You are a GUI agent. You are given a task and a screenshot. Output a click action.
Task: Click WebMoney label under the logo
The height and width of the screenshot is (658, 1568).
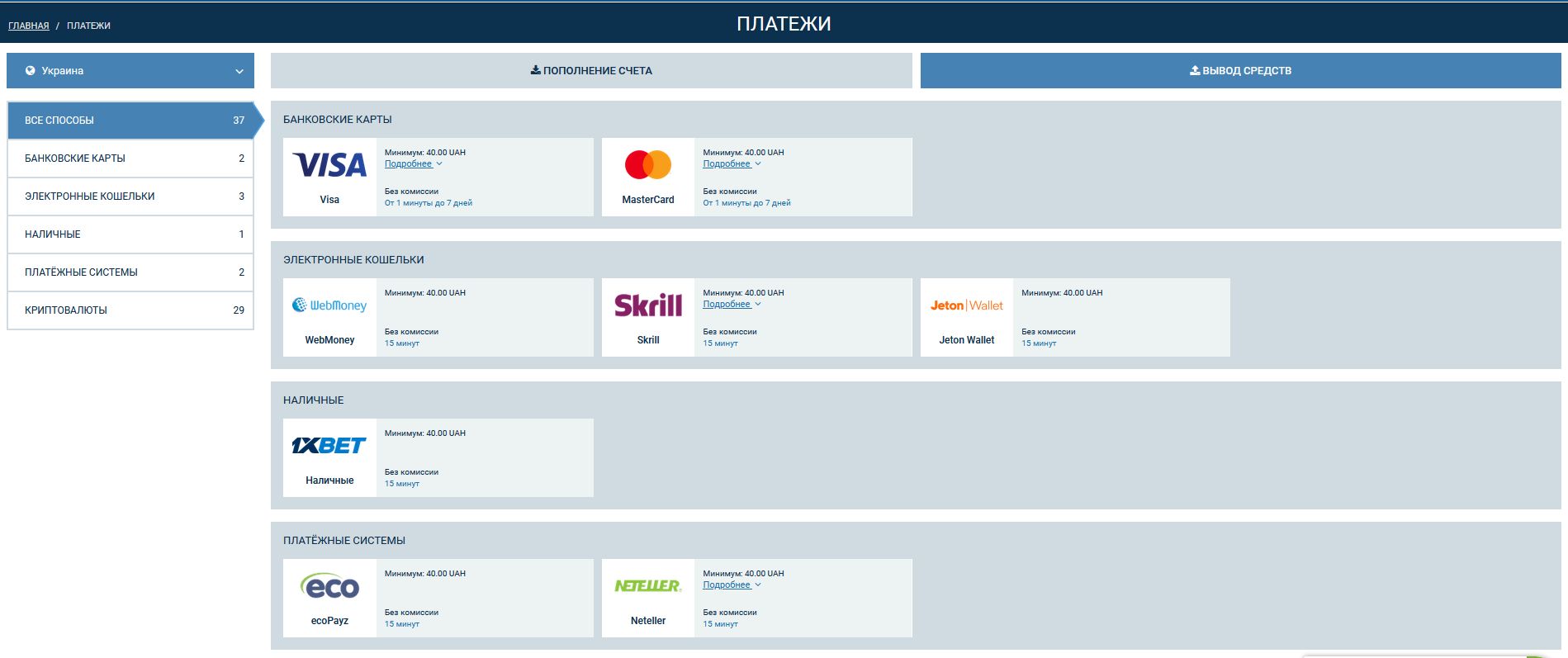[x=329, y=340]
